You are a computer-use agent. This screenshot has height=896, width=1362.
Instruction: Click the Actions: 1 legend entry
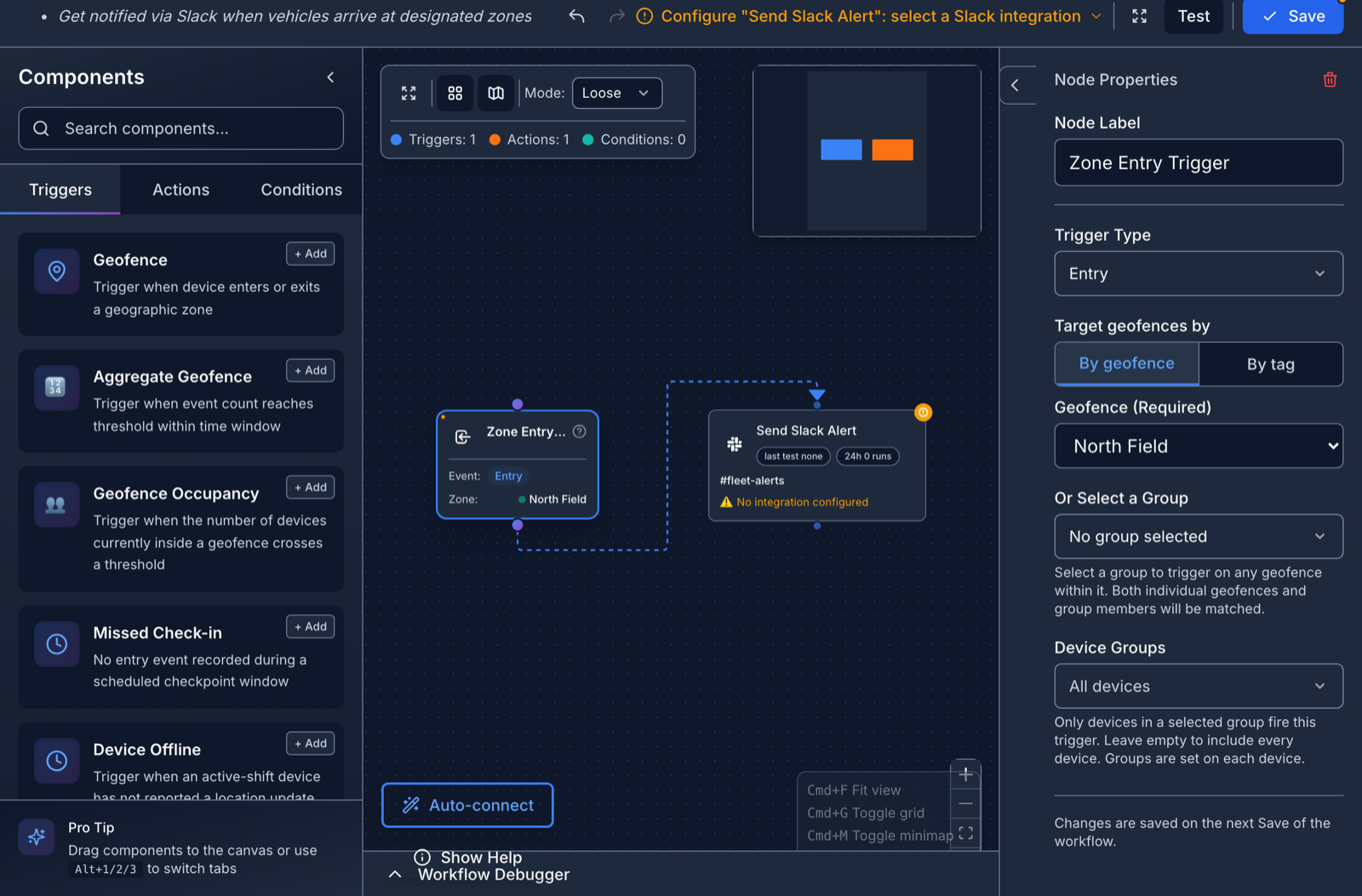click(x=529, y=140)
